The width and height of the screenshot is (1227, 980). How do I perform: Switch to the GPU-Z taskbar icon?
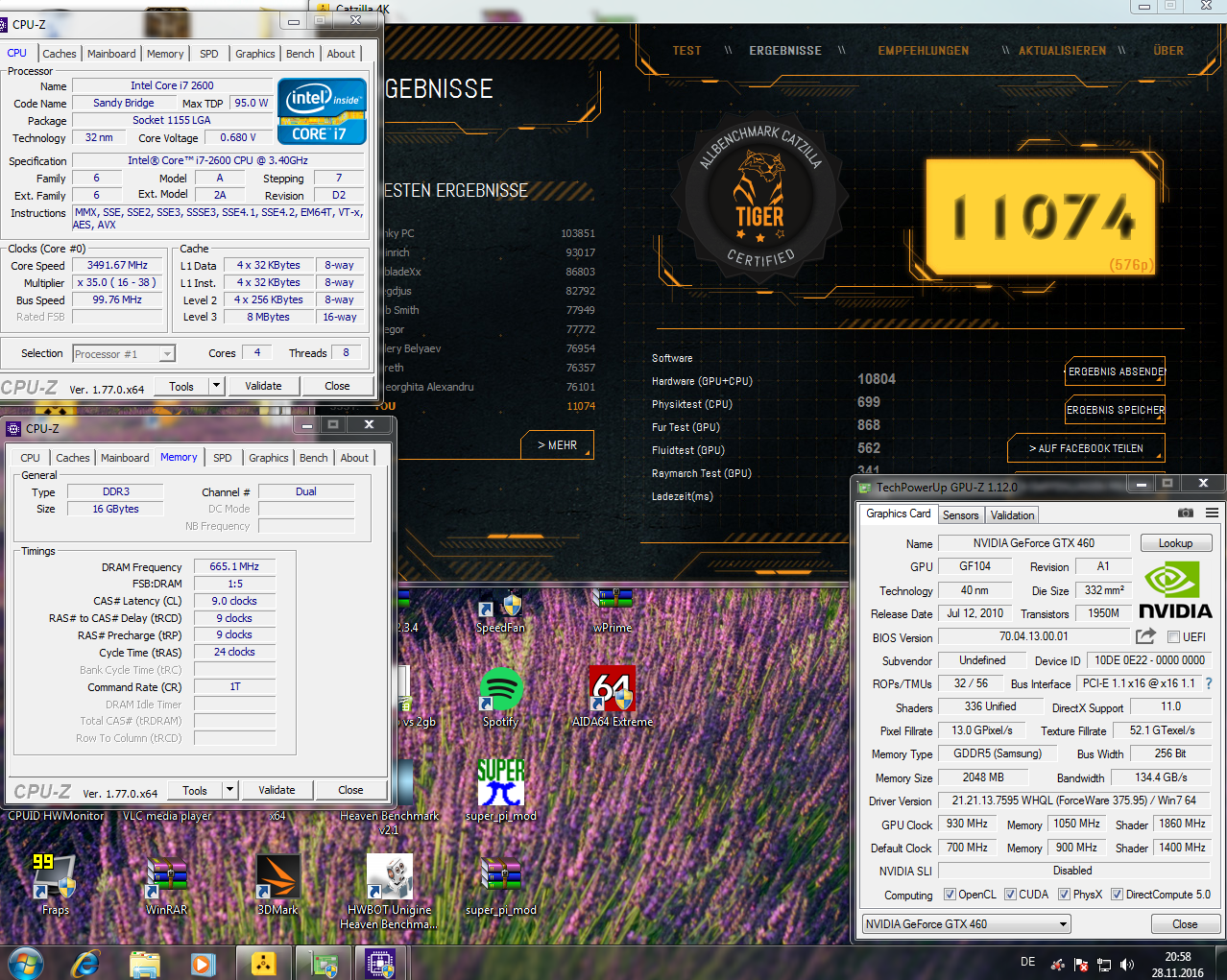(x=323, y=963)
